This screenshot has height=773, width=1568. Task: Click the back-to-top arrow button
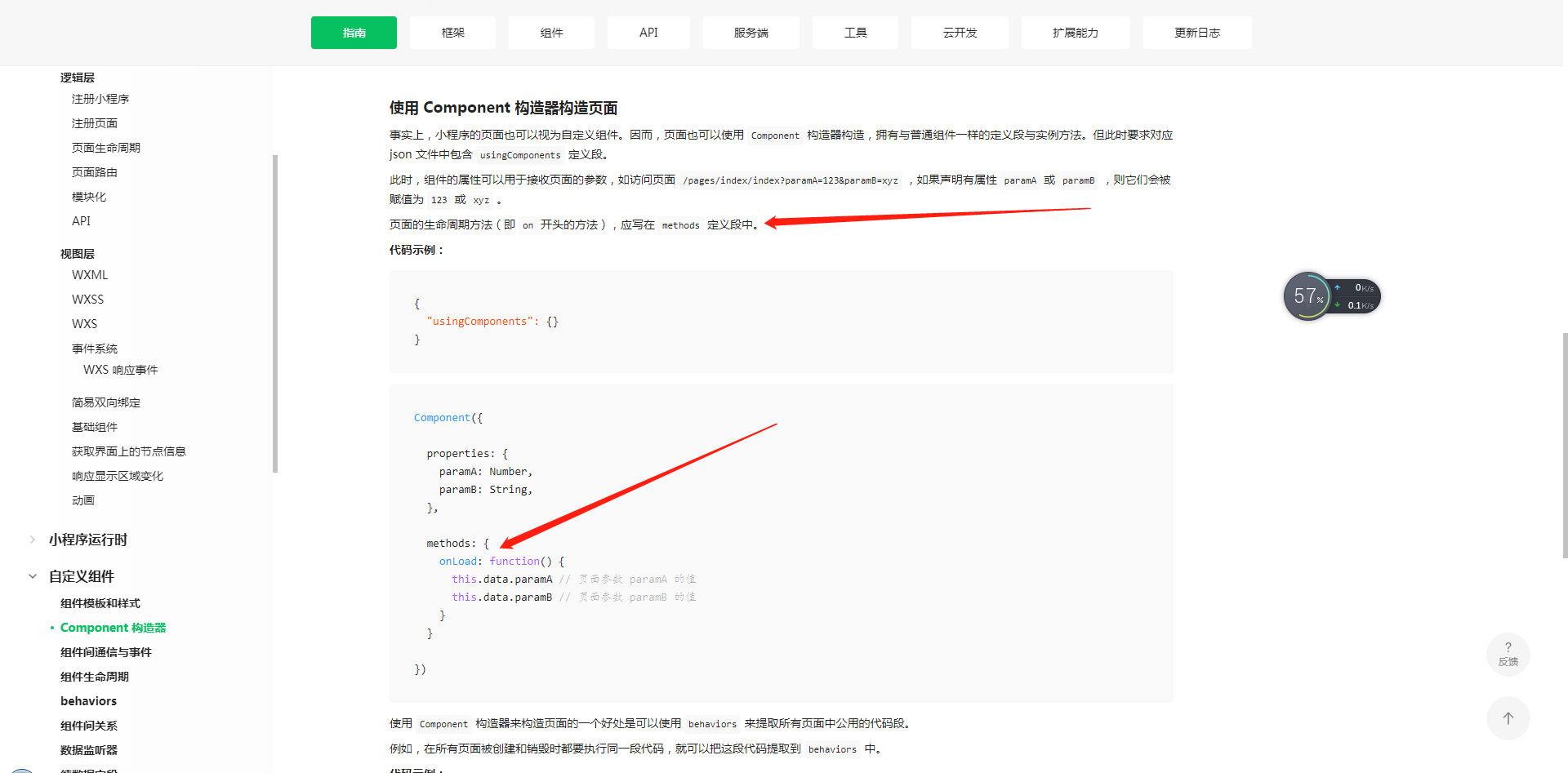coord(1508,718)
